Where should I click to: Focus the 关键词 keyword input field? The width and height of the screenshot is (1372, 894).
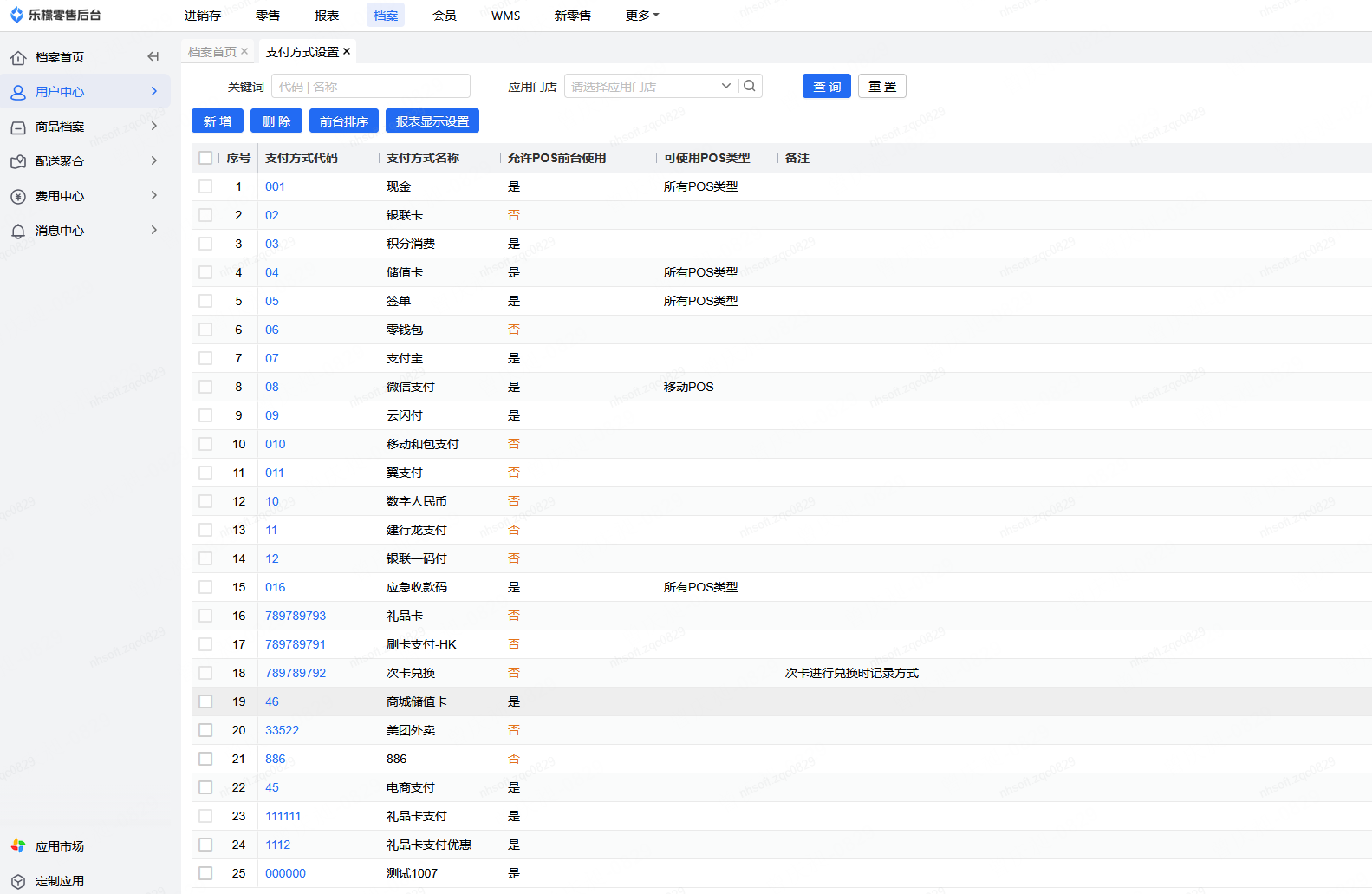(371, 86)
